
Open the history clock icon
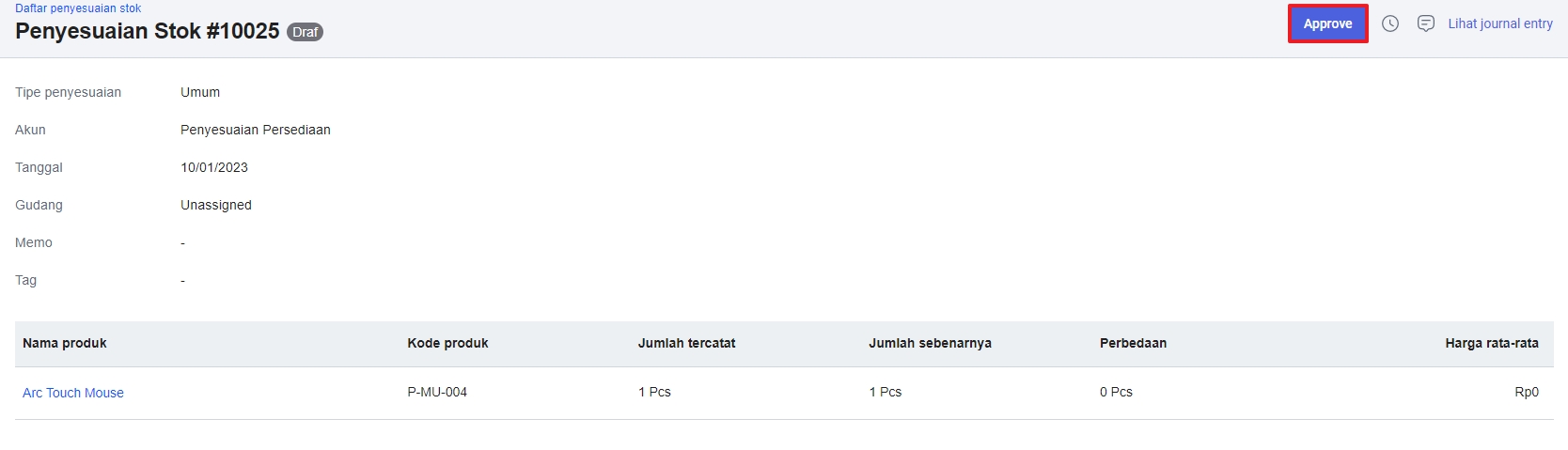point(1390,24)
